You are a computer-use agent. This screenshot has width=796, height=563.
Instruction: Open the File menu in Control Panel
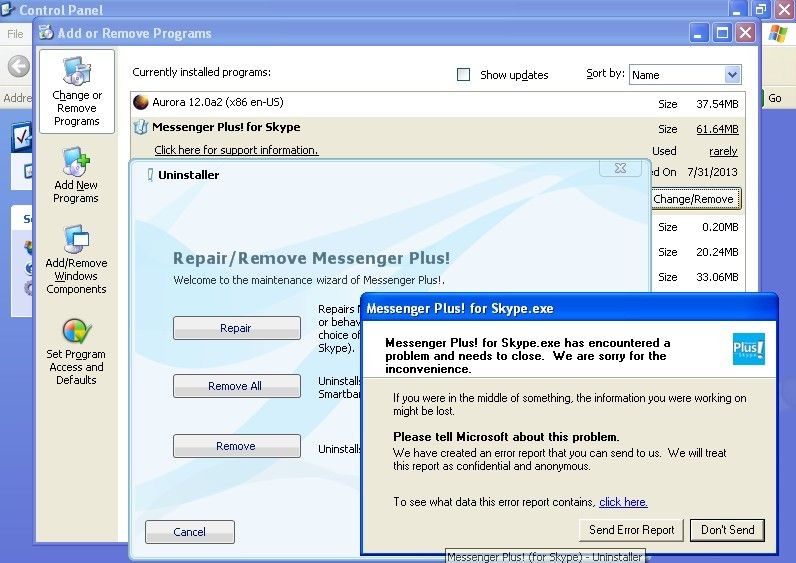tap(15, 34)
